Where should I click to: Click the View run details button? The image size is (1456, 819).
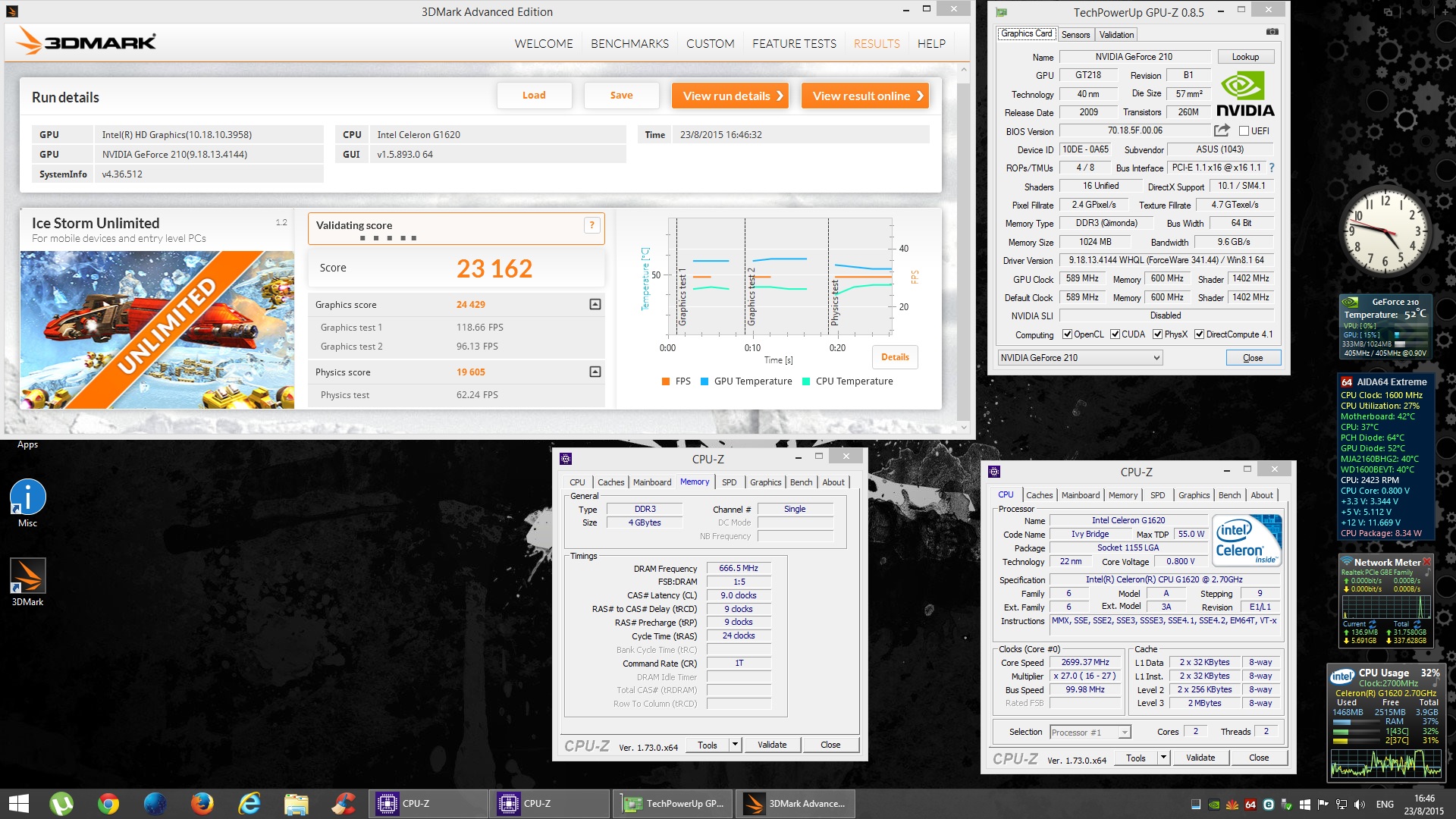(730, 96)
